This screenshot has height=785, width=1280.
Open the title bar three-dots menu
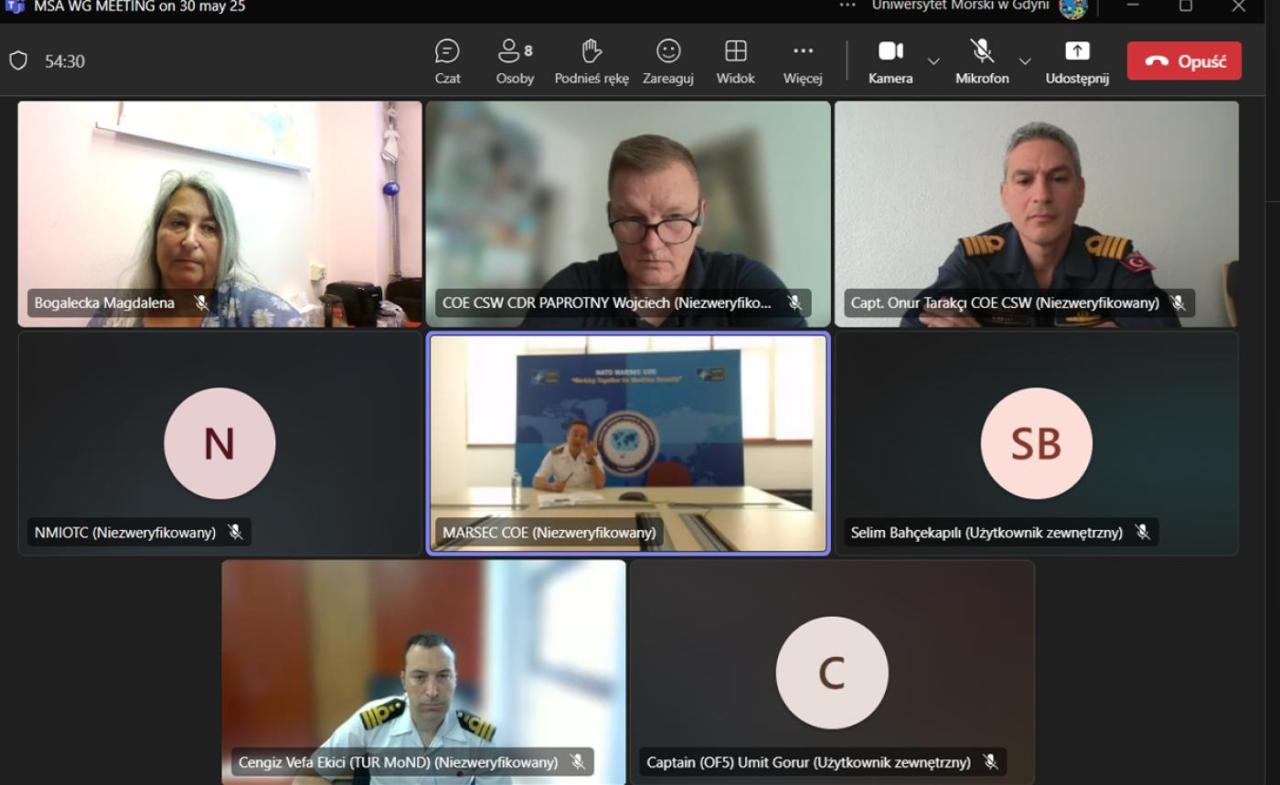pos(847,6)
